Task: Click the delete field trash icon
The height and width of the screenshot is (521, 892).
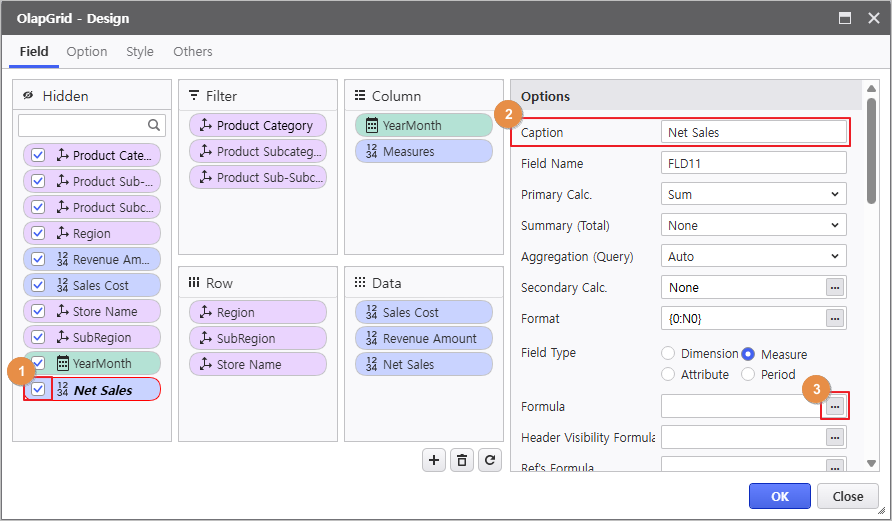Action: (461, 460)
